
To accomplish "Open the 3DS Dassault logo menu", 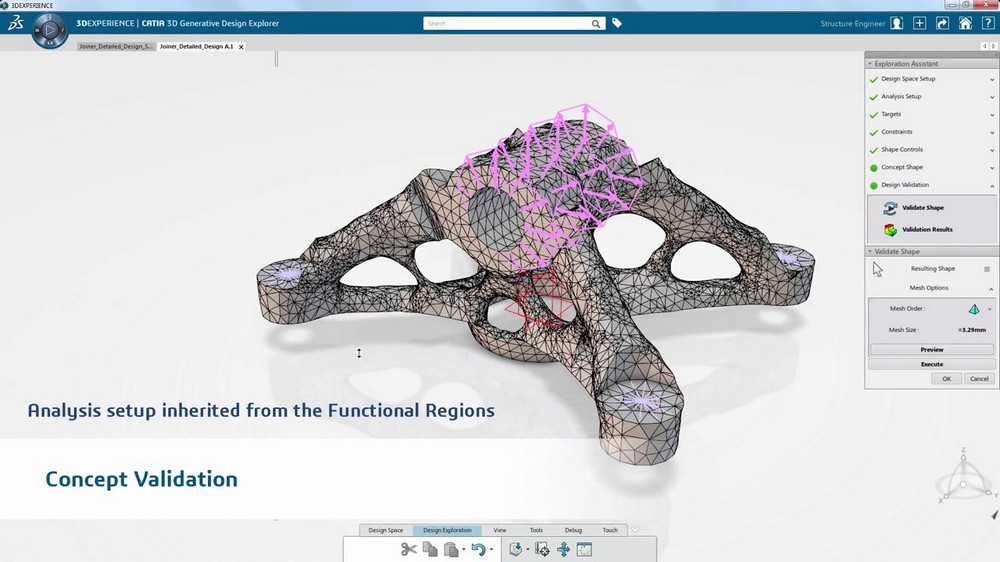I will pos(15,23).
